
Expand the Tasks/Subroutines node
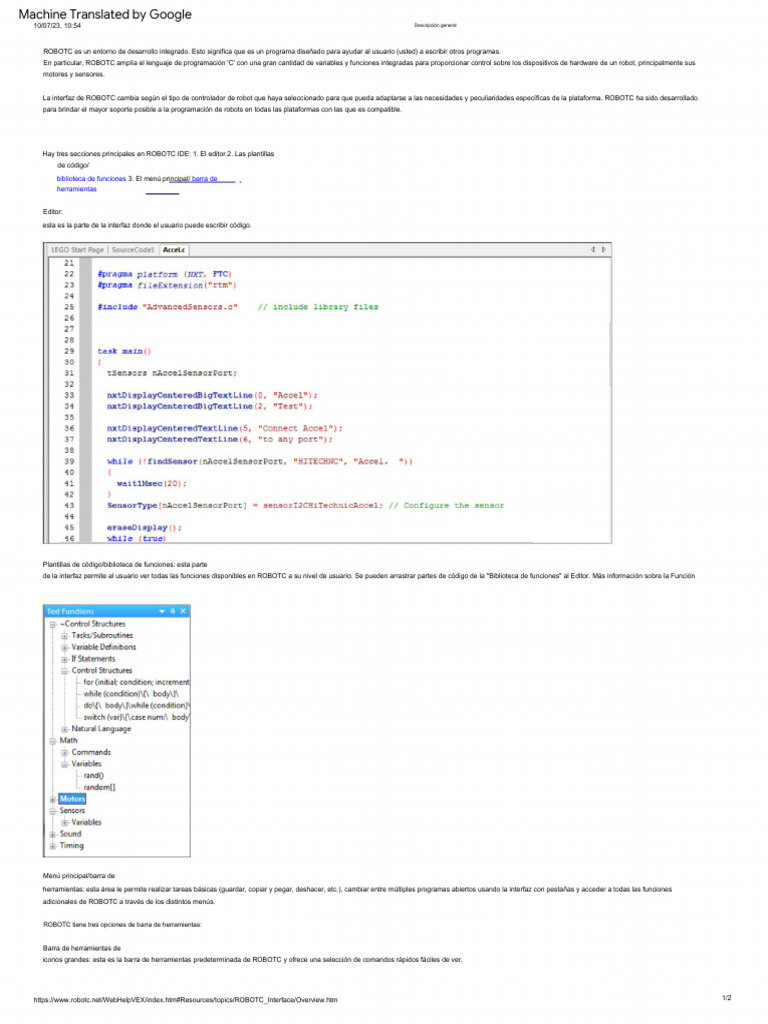point(65,636)
